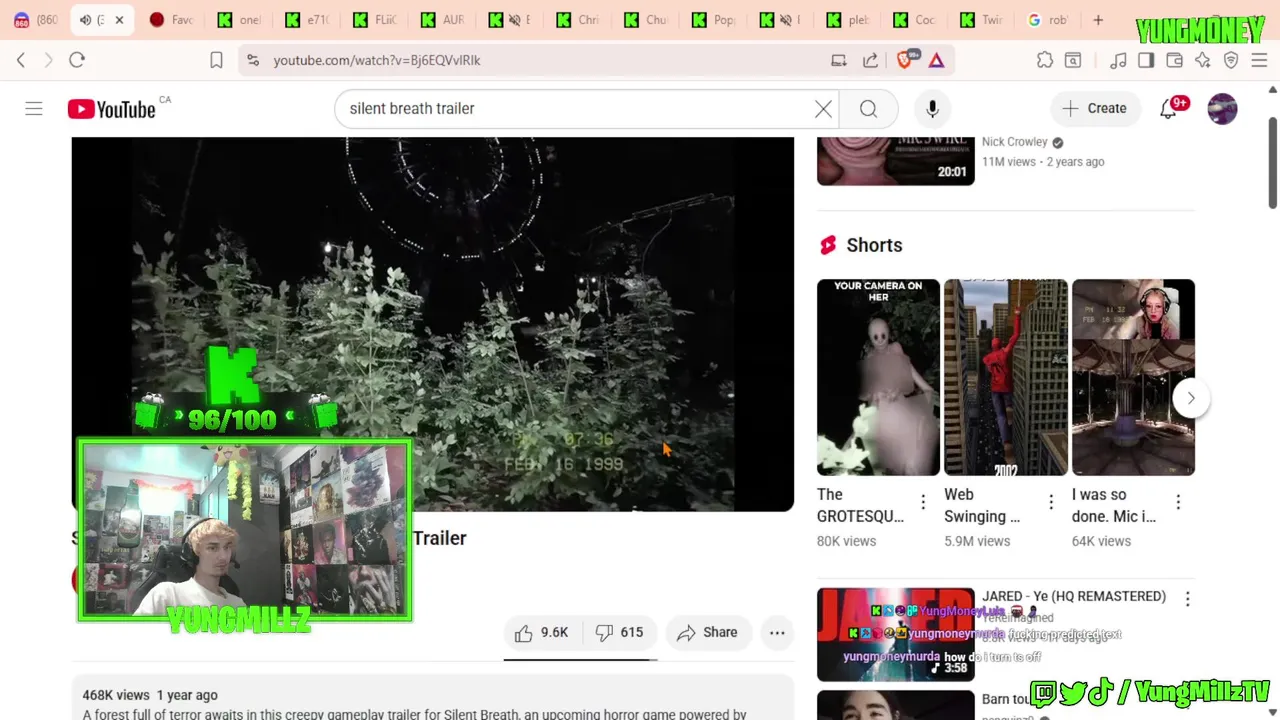Toggle the browser sidebar panel

[1146, 60]
